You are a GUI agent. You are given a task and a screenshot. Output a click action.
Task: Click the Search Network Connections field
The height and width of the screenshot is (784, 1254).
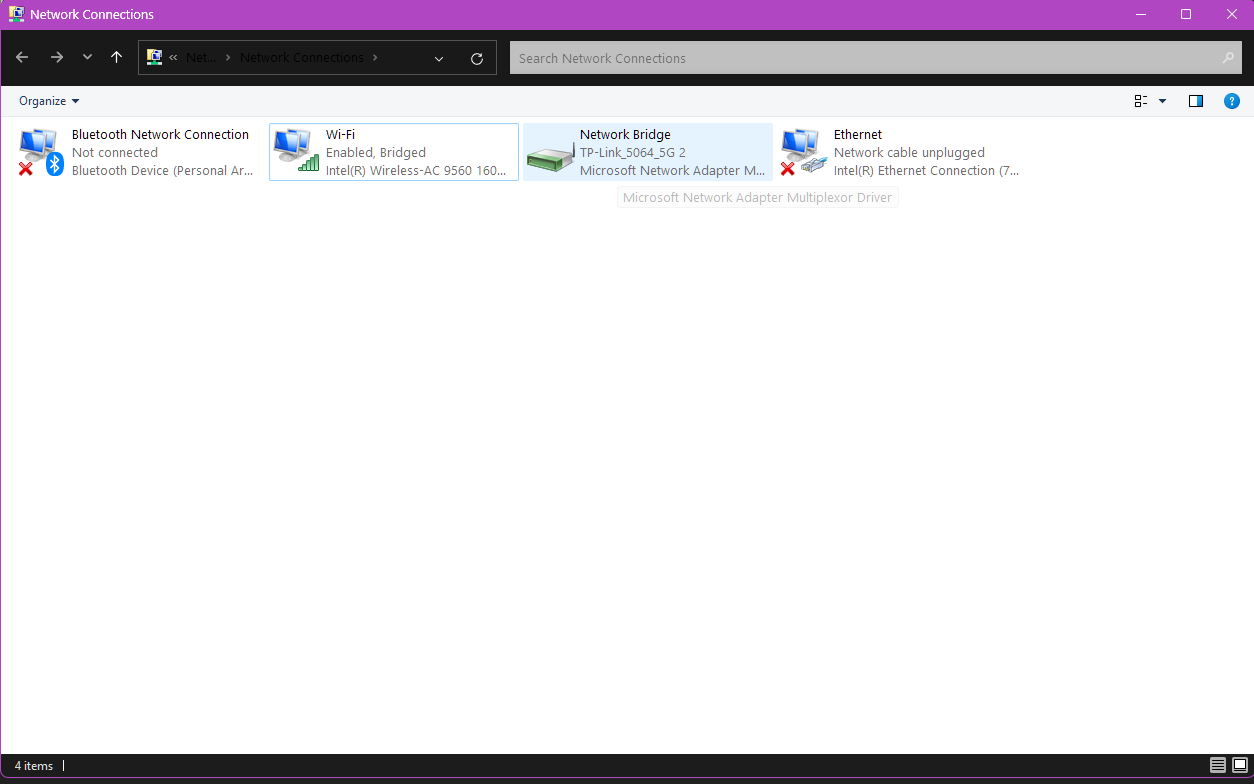click(865, 58)
